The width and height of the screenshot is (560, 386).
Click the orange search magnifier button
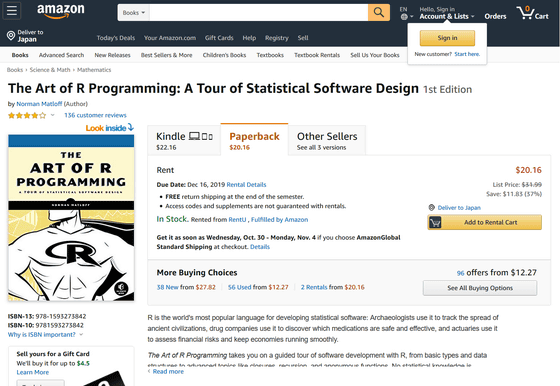[379, 12]
